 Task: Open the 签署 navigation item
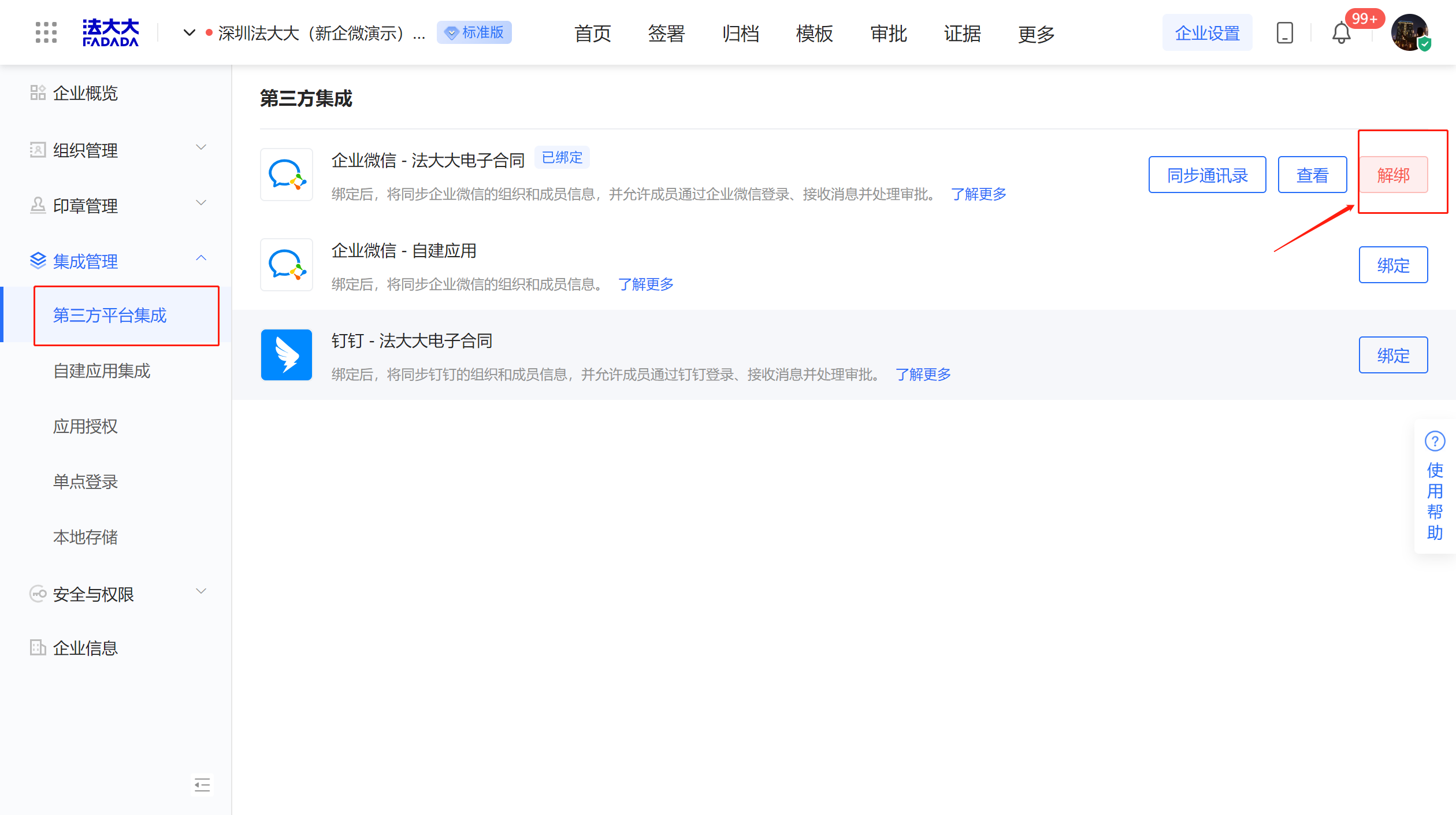tap(666, 34)
